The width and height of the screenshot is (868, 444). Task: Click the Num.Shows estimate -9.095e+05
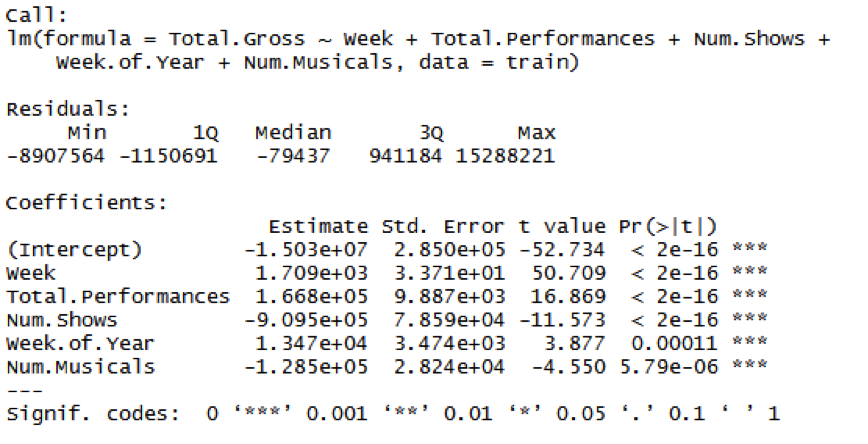pyautogui.click(x=306, y=320)
